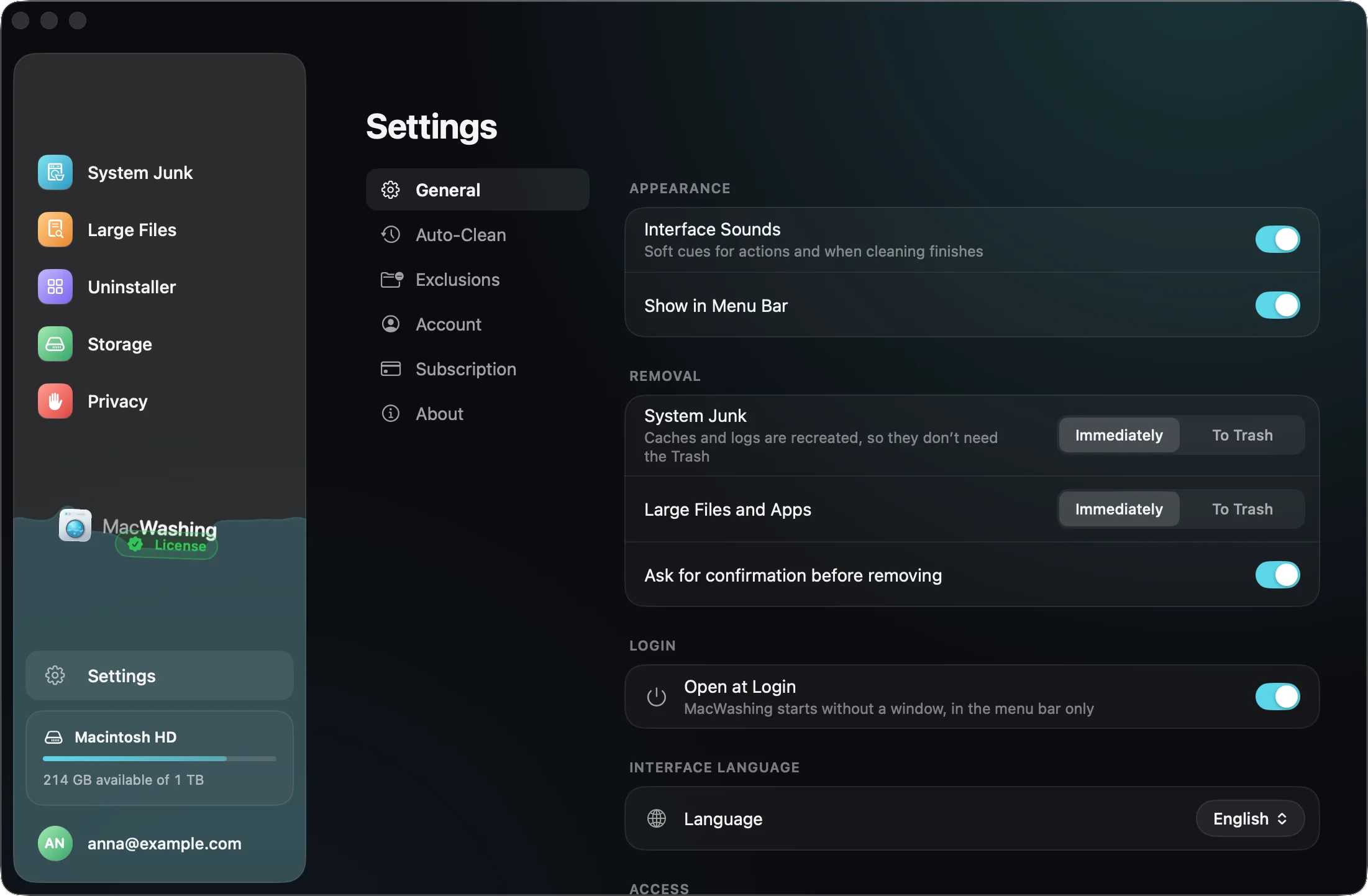1368x896 pixels.
Task: Click "214 GB available of 1 TB" text
Action: [124, 780]
